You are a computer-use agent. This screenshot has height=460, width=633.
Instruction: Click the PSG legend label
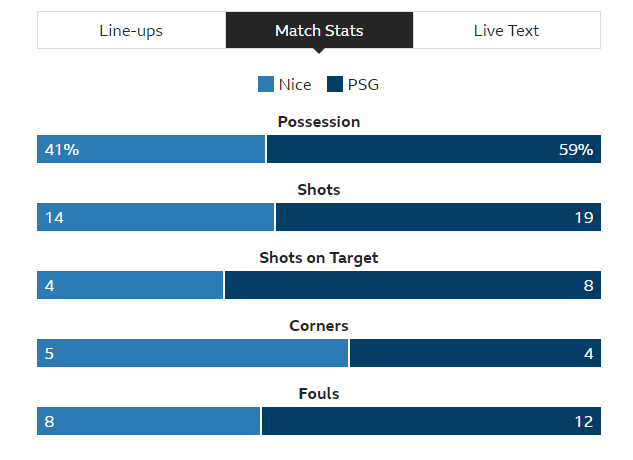tap(363, 85)
